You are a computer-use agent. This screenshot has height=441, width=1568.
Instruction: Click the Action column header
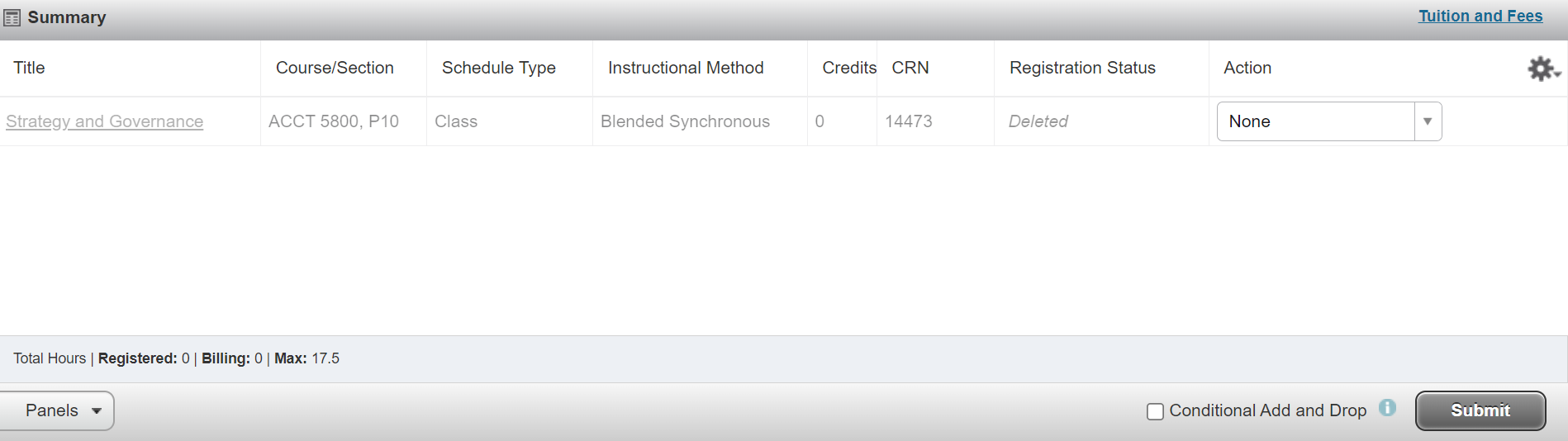tap(1247, 68)
